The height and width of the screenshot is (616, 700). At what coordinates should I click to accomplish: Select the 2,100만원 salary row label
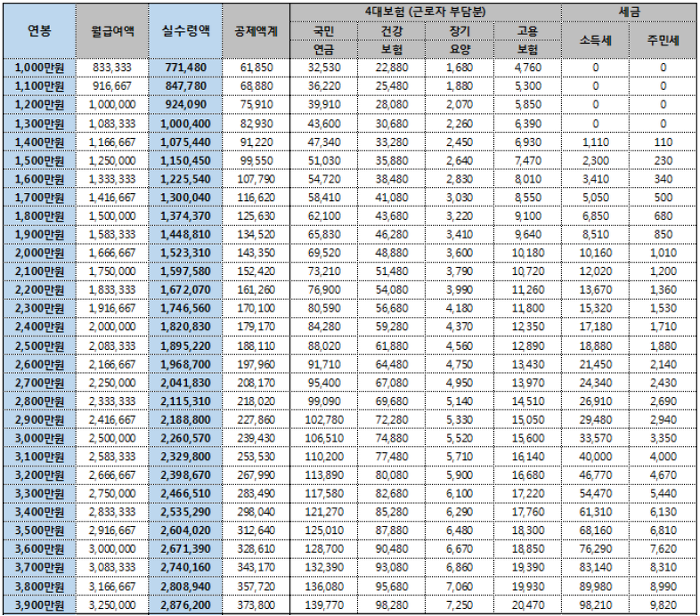coord(40,271)
